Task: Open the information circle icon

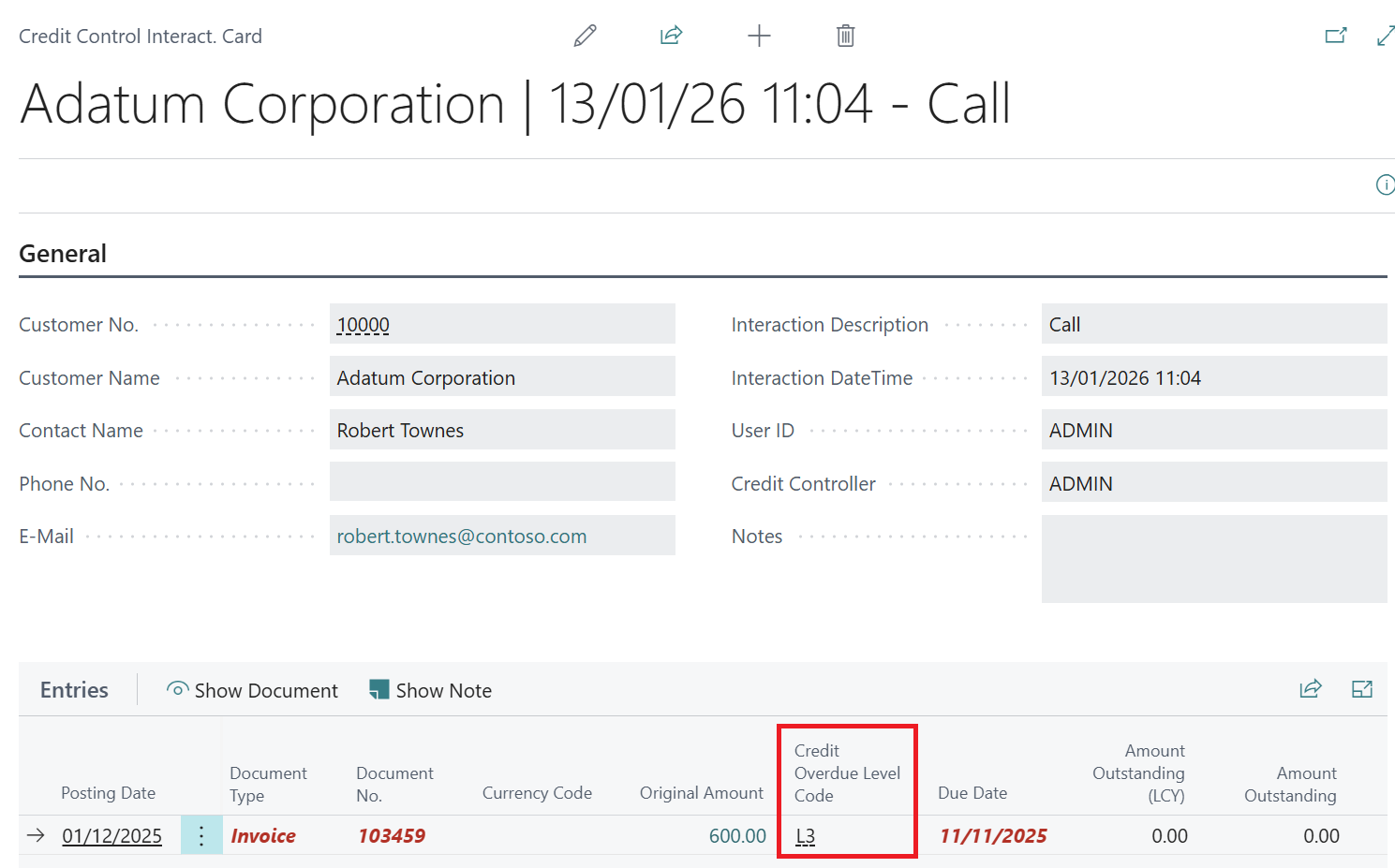Action: click(x=1384, y=185)
